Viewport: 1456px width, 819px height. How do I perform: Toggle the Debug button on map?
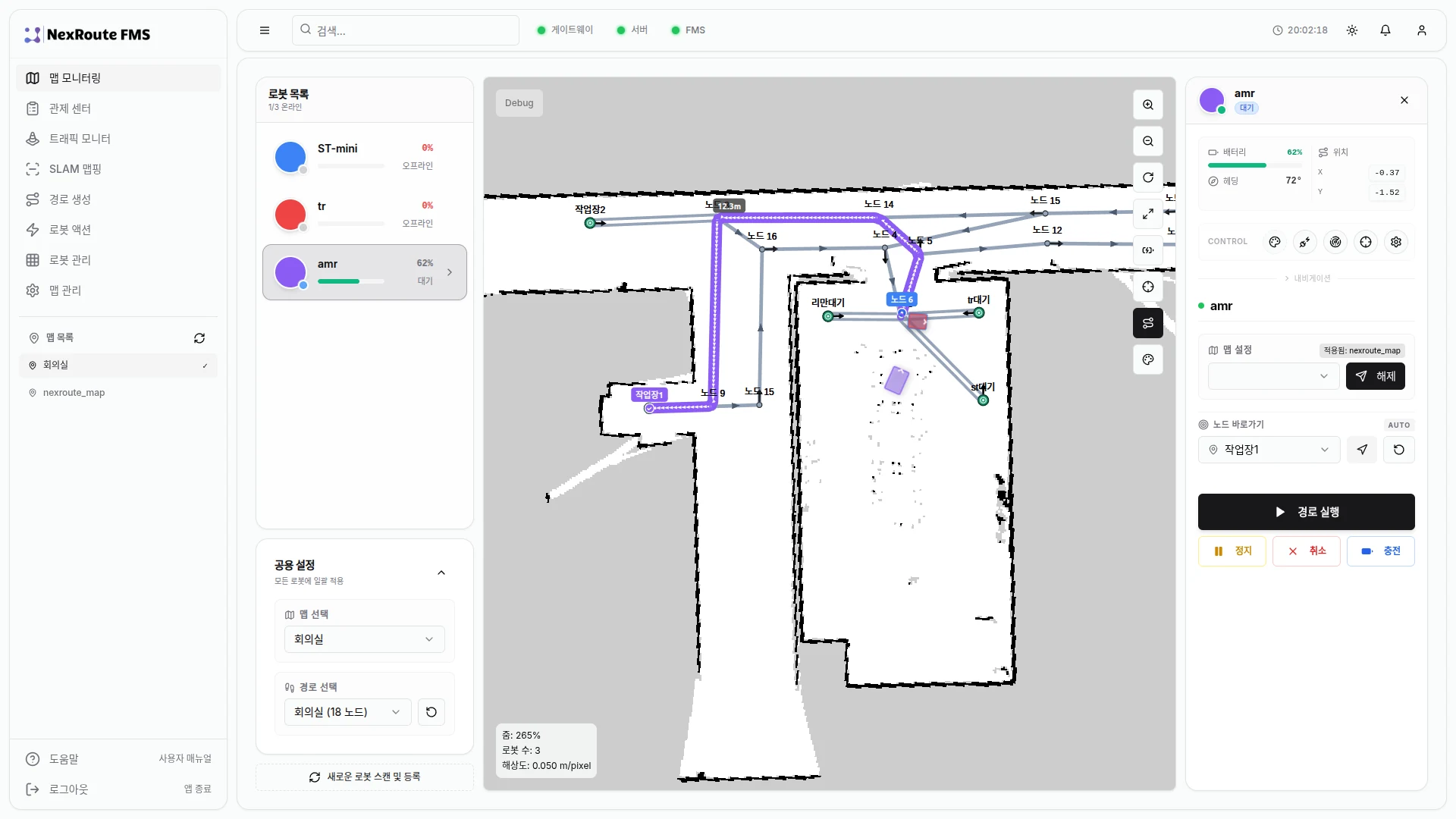click(x=519, y=103)
